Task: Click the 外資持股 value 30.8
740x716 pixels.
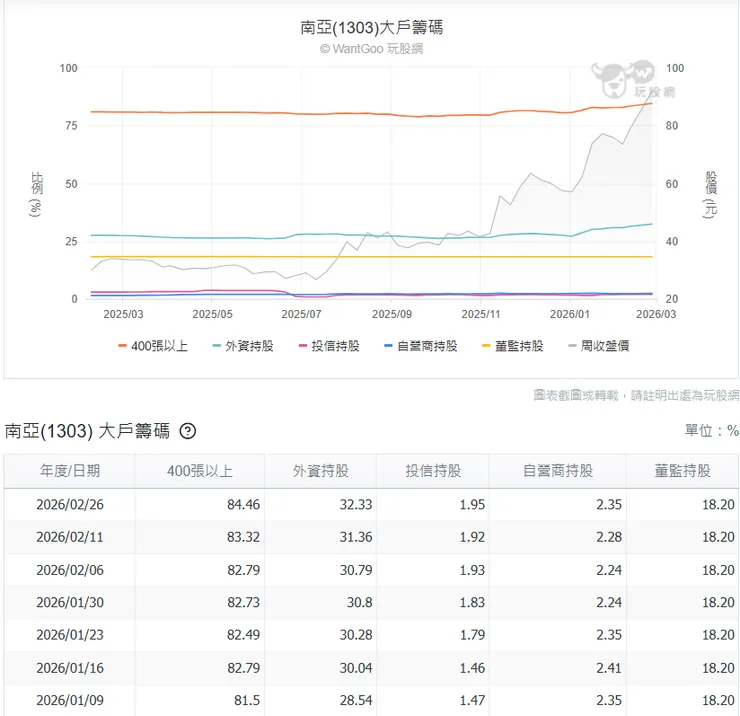Action: pyautogui.click(x=360, y=602)
